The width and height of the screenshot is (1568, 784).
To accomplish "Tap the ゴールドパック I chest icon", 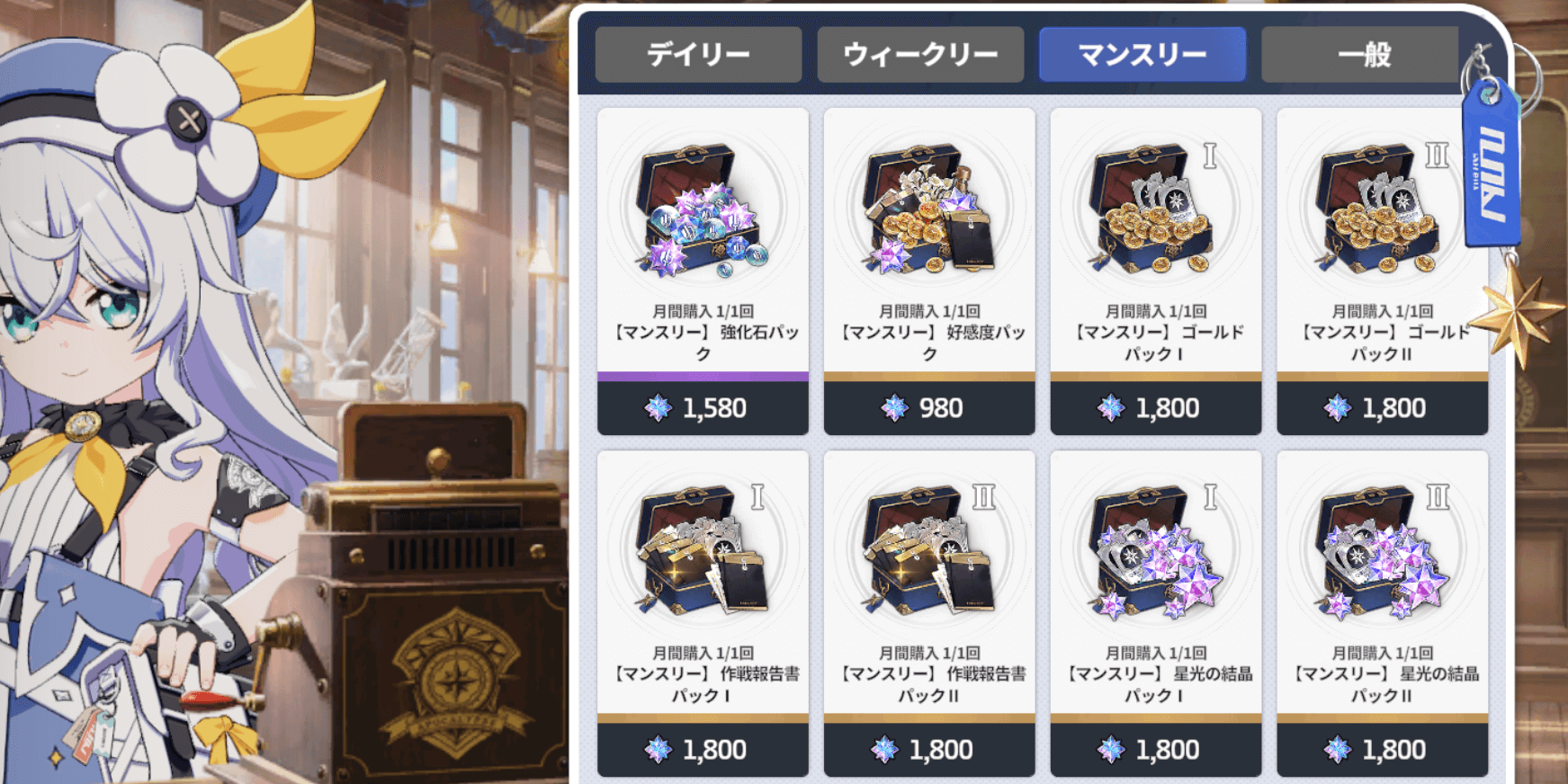I will point(1155,209).
